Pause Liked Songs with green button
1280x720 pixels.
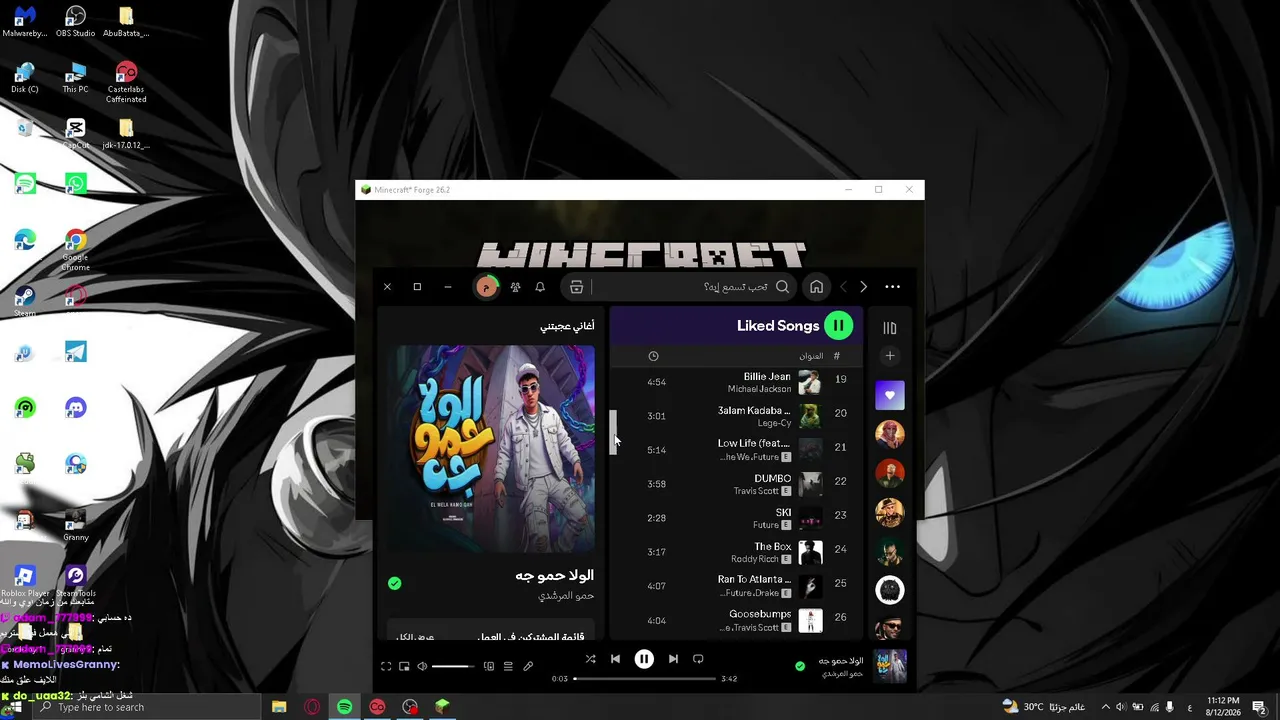coord(838,326)
